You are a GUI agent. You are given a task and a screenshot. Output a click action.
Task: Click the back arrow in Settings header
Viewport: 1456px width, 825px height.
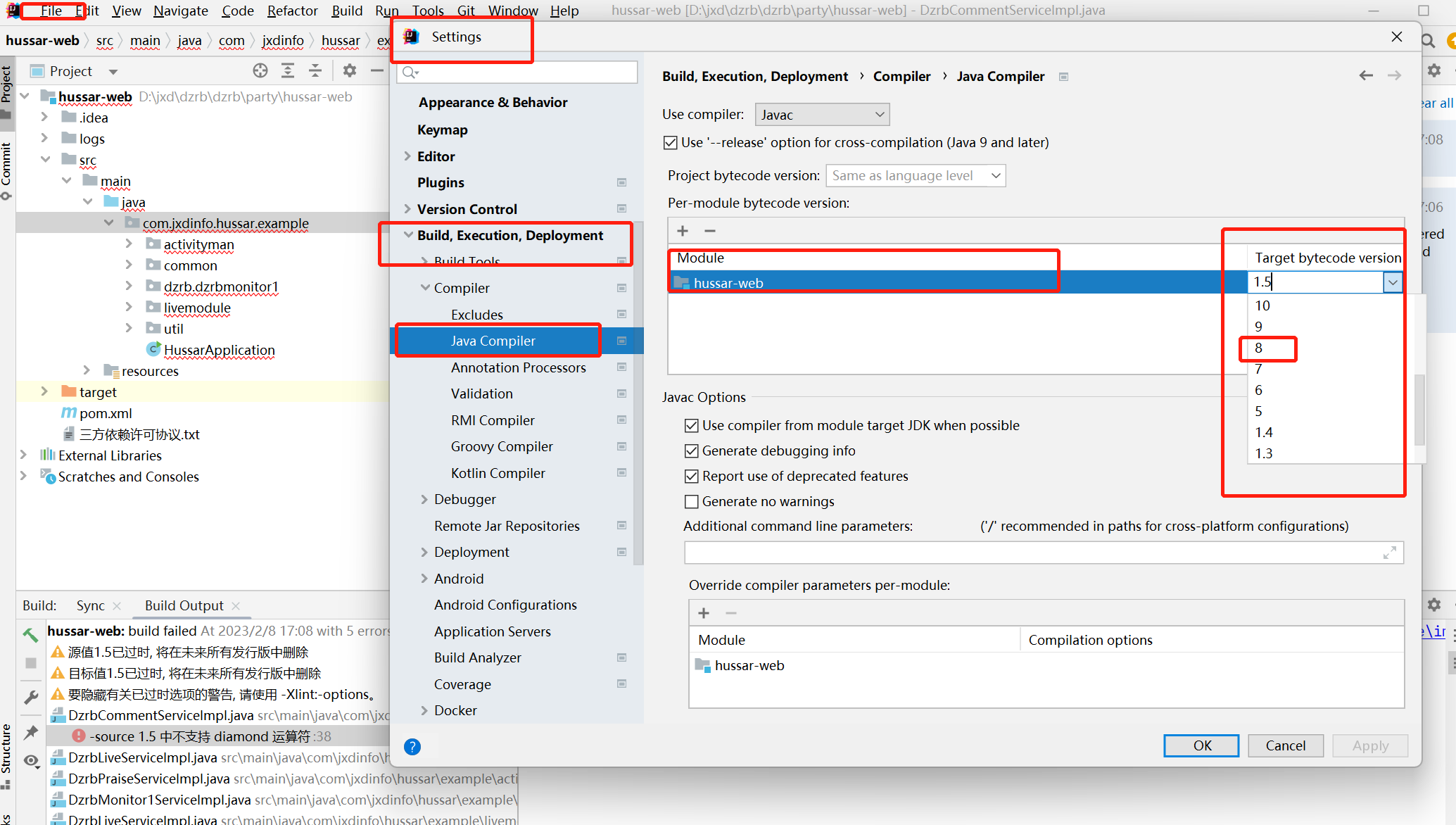(1366, 75)
